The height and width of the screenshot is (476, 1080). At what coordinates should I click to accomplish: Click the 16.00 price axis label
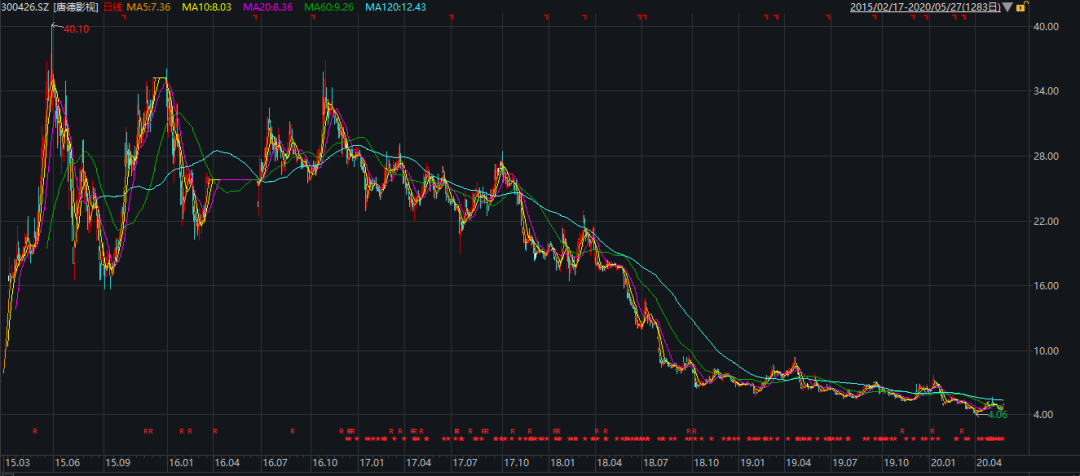(1045, 286)
